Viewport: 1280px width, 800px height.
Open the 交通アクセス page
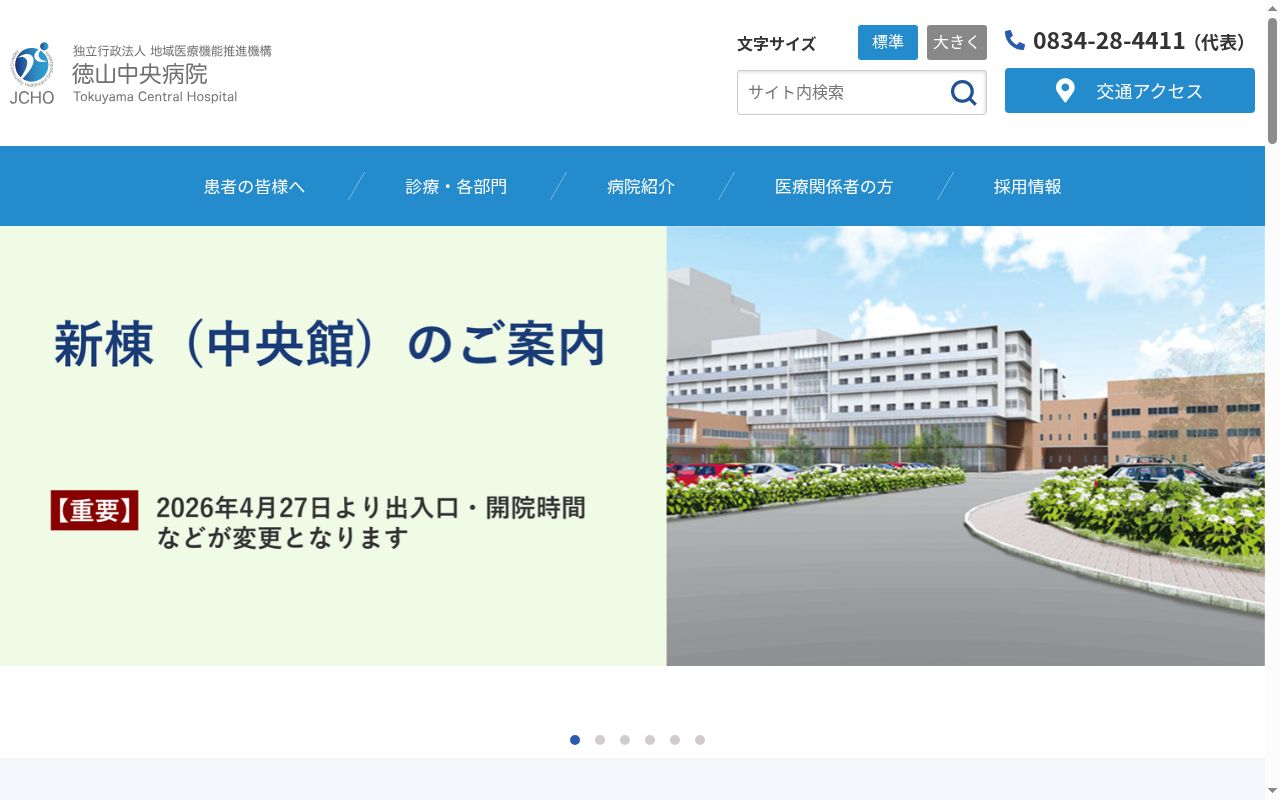pos(1130,91)
